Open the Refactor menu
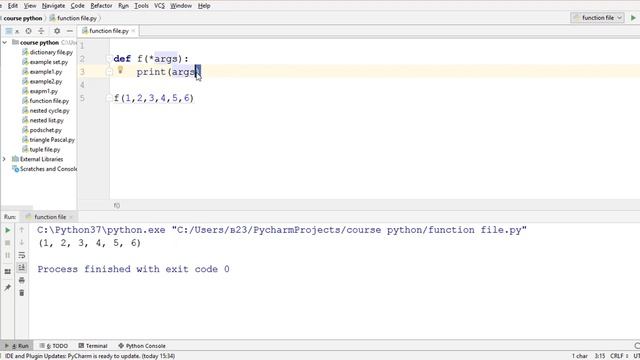Image resolution: width=640 pixels, height=360 pixels. point(101,6)
